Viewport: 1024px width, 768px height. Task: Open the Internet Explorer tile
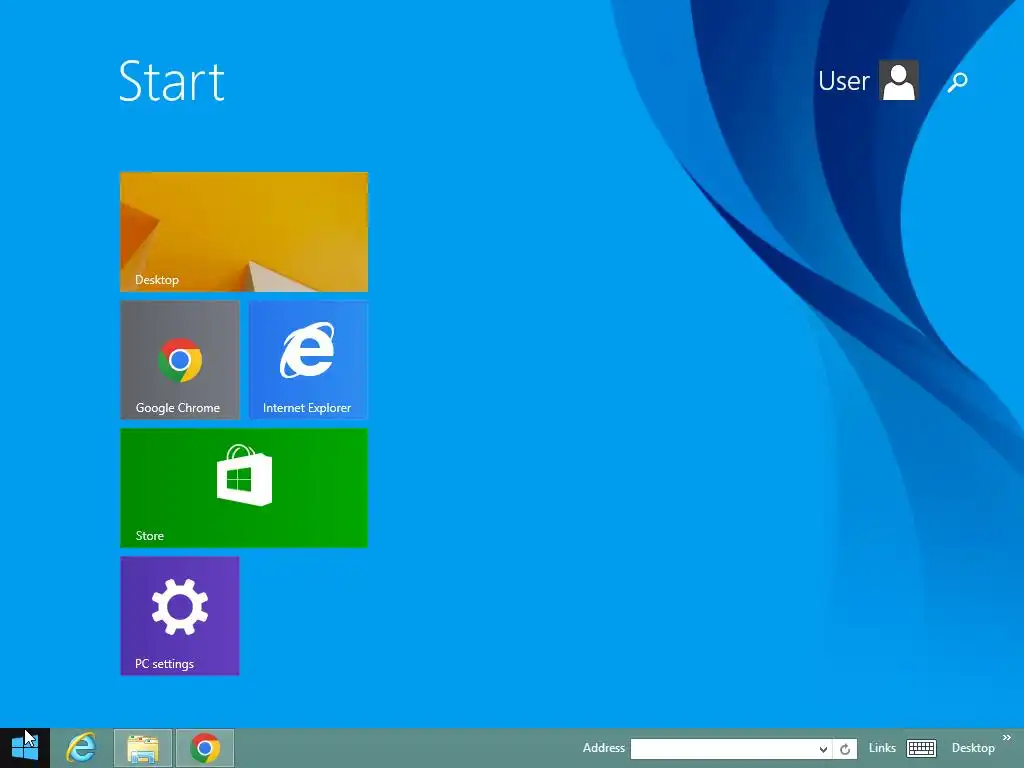click(308, 360)
